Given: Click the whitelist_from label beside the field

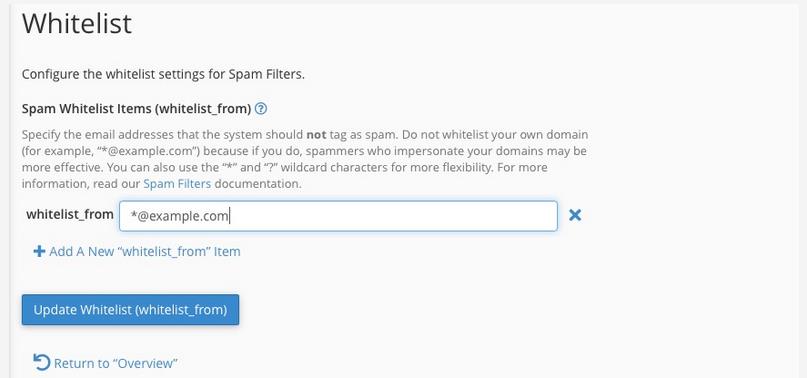Looking at the screenshot, I should [70, 214].
